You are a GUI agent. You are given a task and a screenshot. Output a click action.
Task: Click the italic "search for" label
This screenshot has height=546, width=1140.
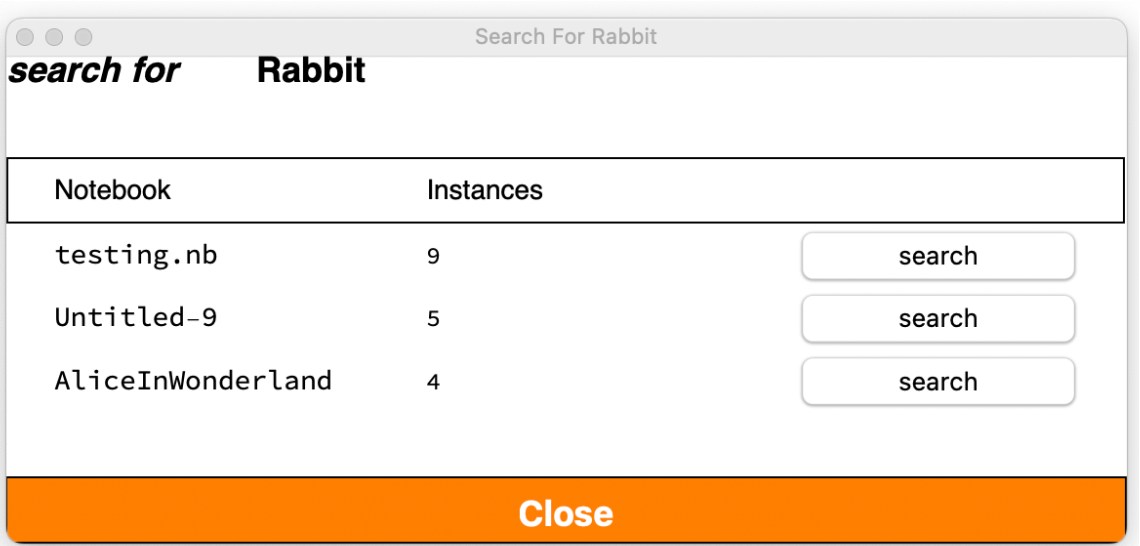[94, 71]
